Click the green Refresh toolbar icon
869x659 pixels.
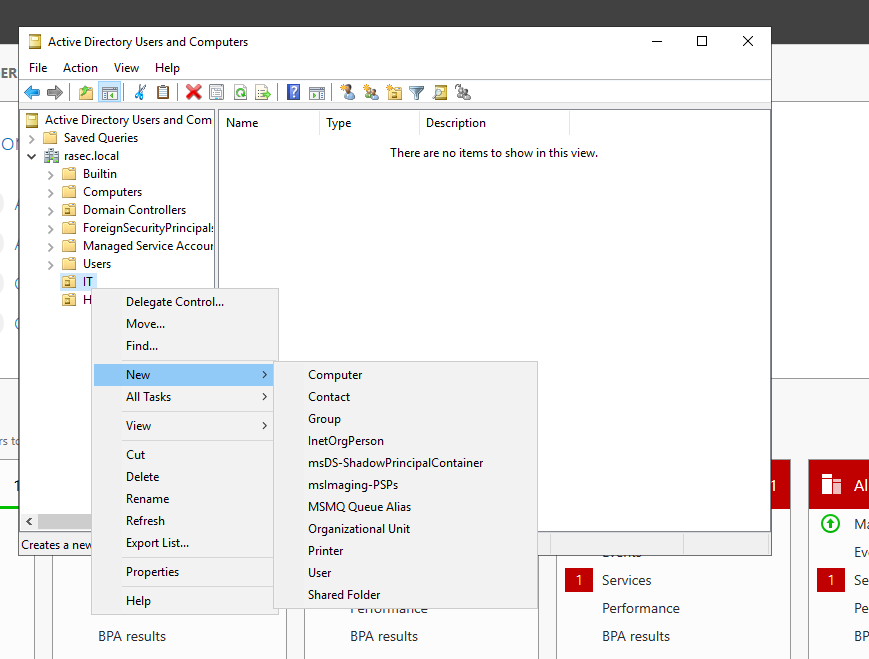tap(240, 93)
